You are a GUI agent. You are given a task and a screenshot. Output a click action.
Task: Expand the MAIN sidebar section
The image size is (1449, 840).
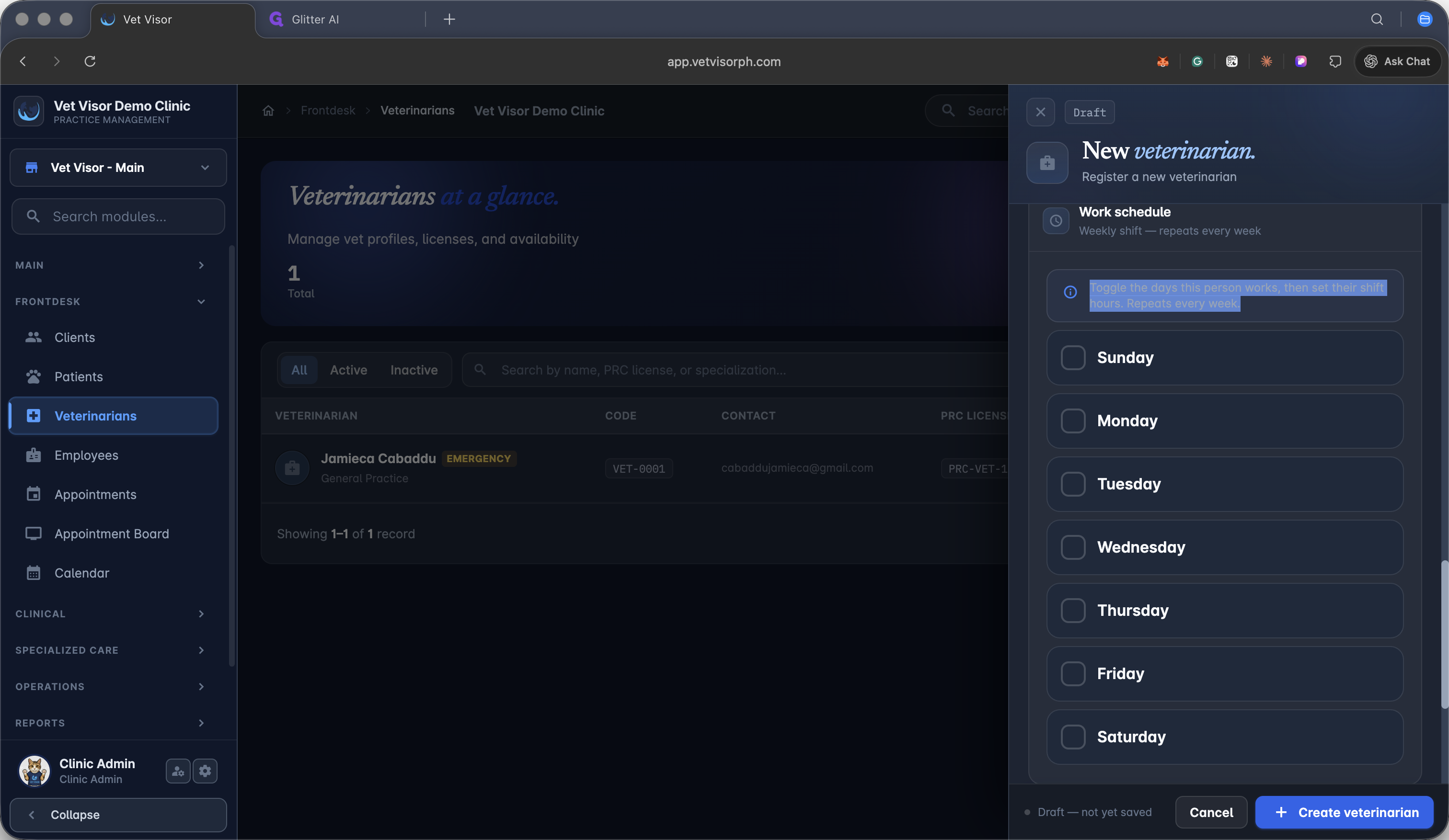click(110, 265)
